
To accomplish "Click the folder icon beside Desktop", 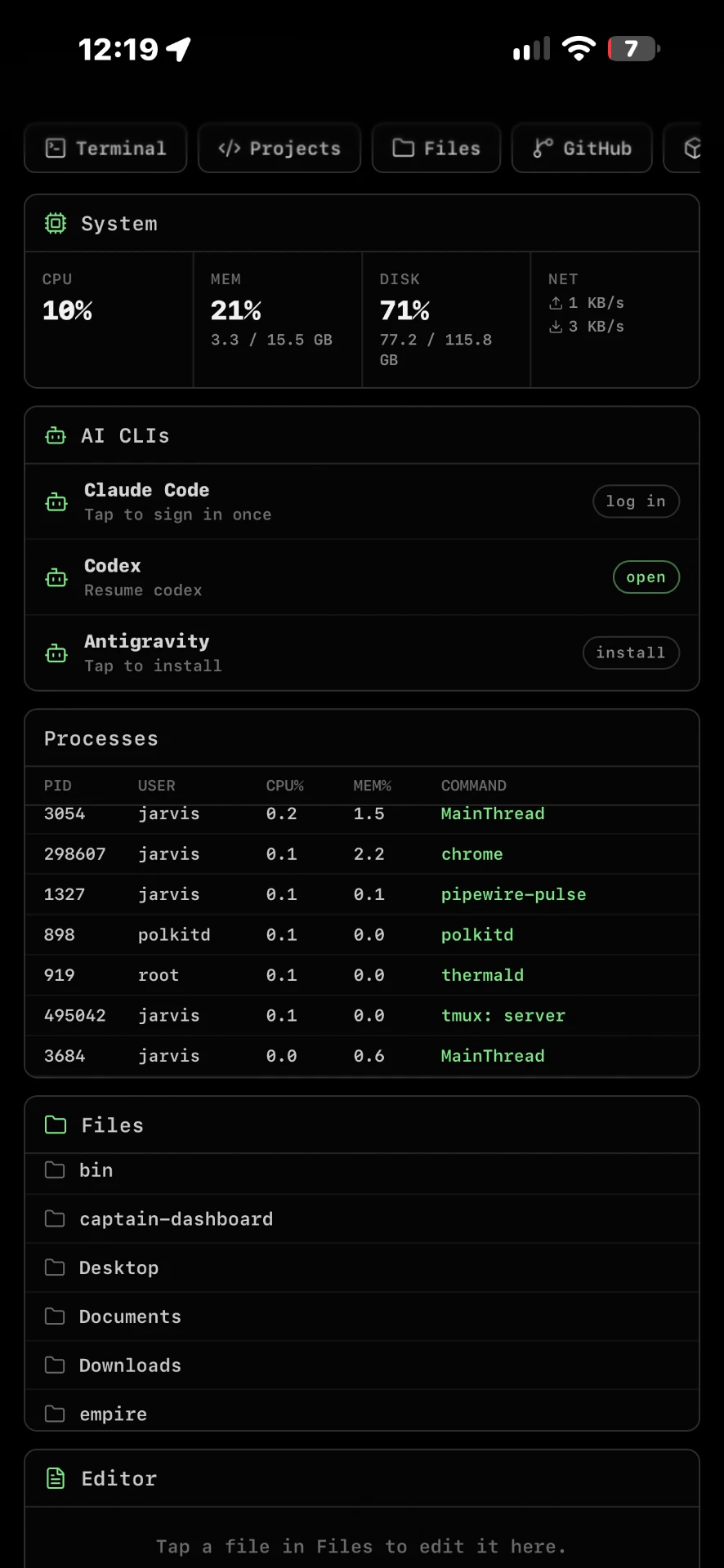I will coord(55,1267).
